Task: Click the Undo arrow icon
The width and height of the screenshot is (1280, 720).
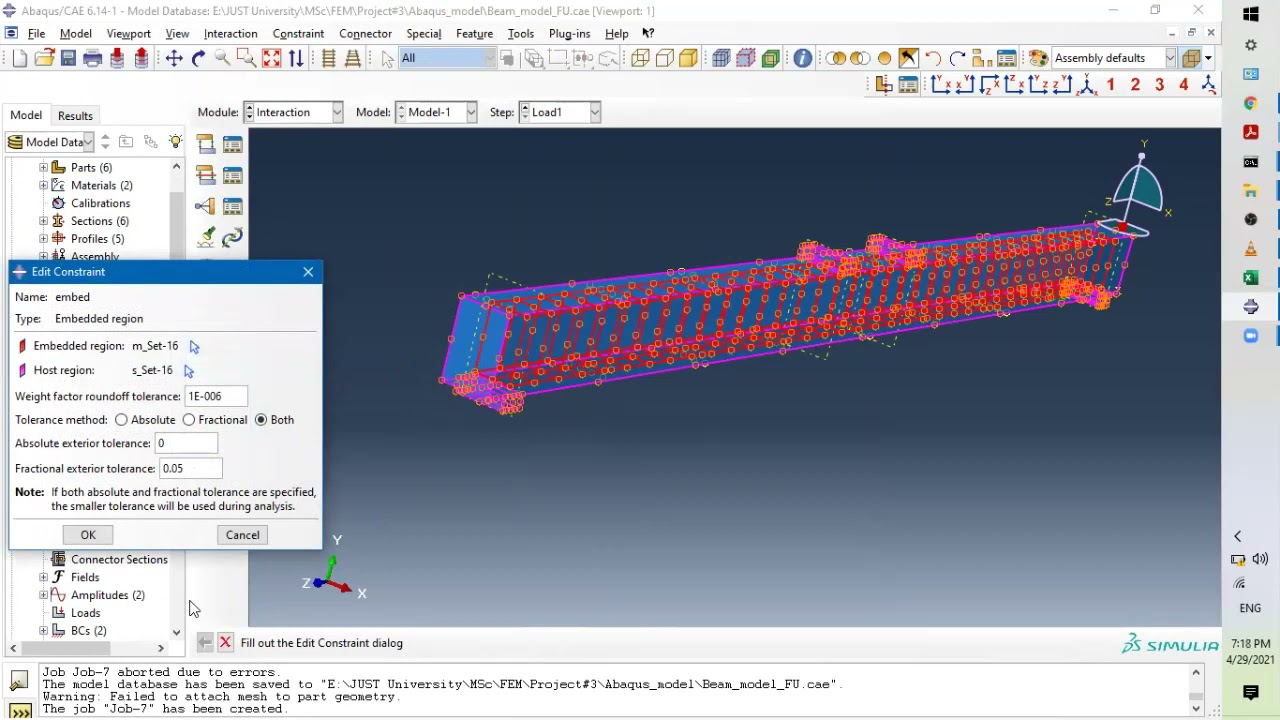Action: tap(932, 58)
